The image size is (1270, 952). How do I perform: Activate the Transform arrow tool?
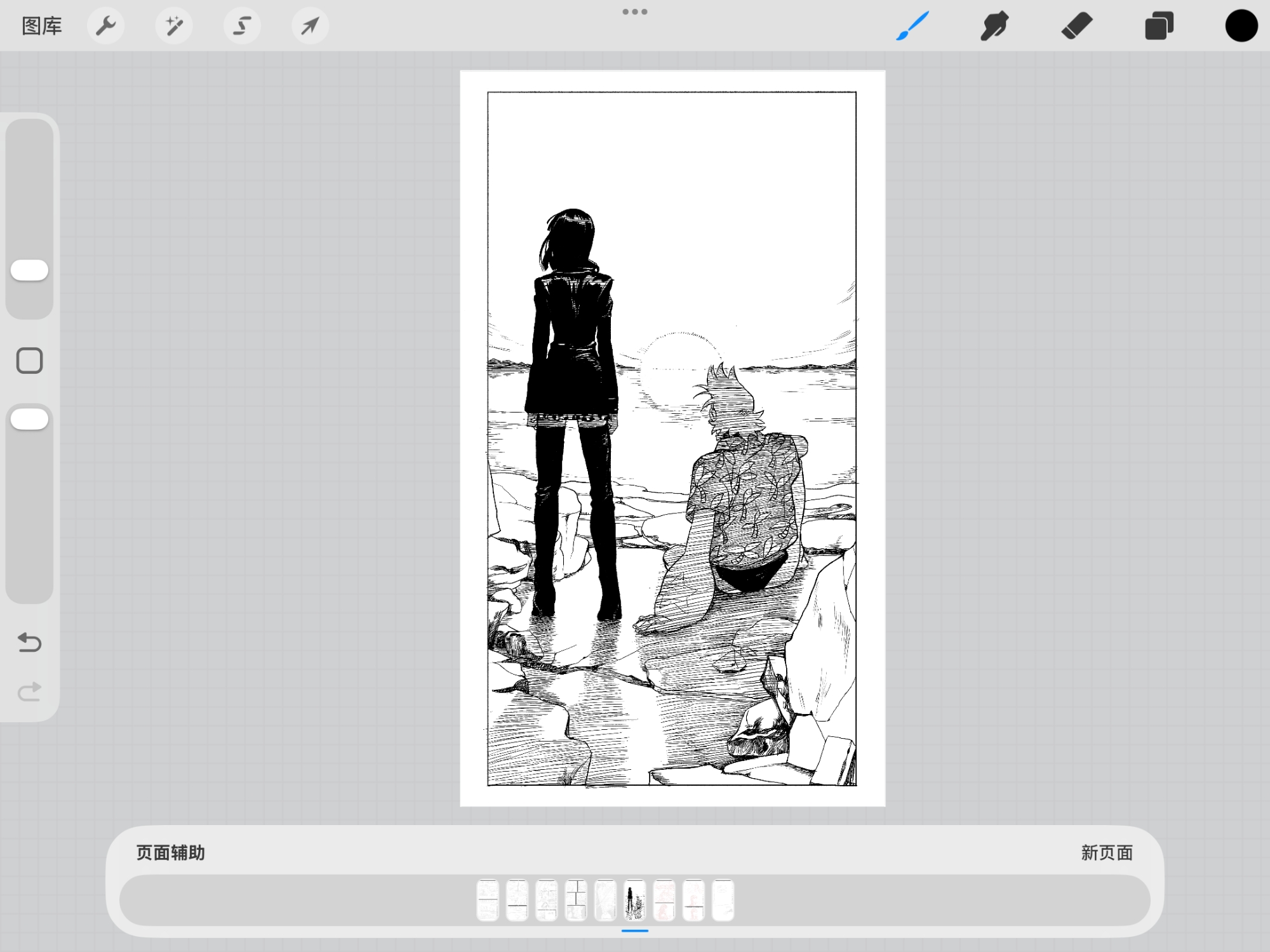point(310,26)
